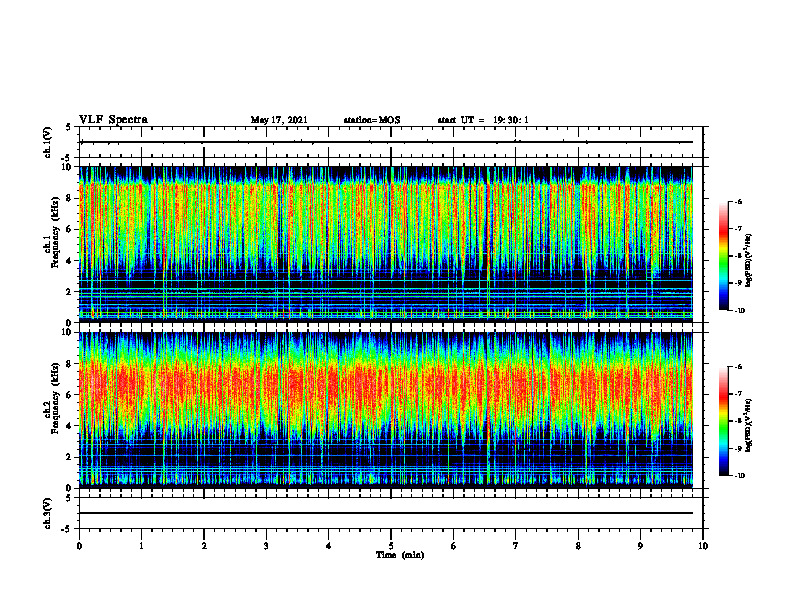This screenshot has height=612, width=792.
Task: Click time axis tick label "3"
Action: [x=266, y=546]
